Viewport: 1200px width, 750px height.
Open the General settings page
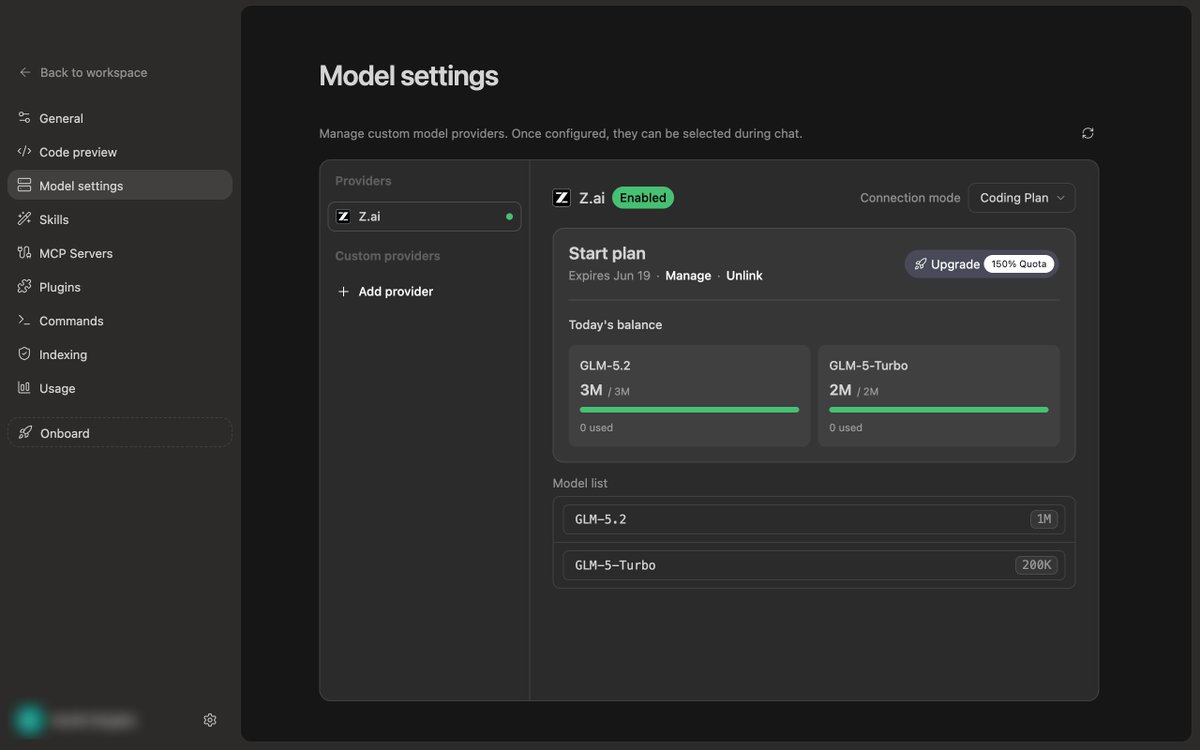point(120,118)
